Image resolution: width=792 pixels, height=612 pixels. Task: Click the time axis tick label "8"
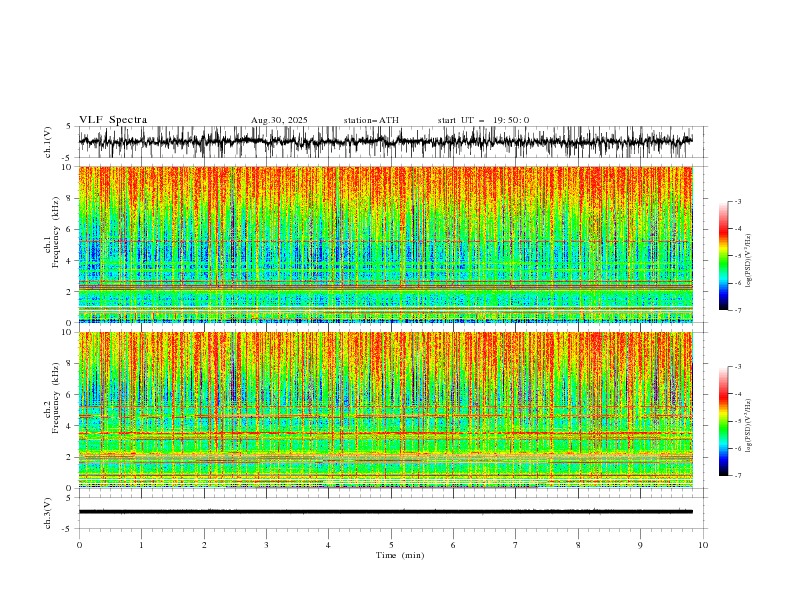pyautogui.click(x=578, y=545)
